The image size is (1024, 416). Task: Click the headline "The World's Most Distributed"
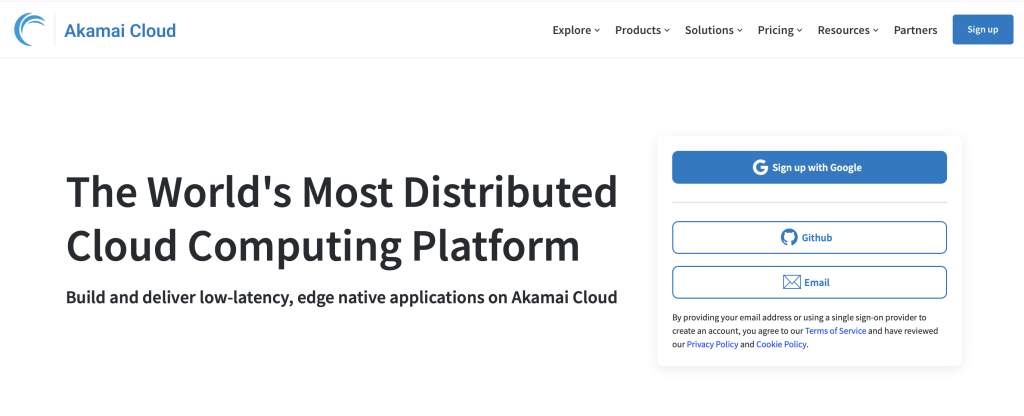(x=342, y=192)
